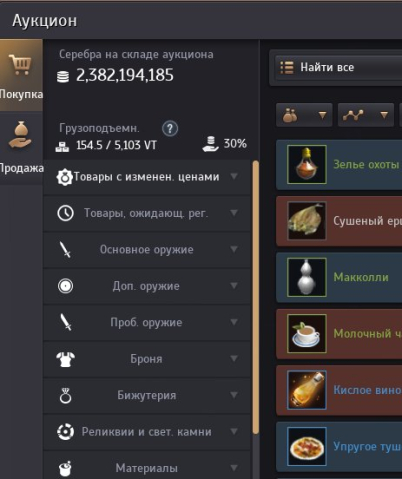
Task: Click the Сушеный ерш fish icon
Action: click(x=307, y=221)
